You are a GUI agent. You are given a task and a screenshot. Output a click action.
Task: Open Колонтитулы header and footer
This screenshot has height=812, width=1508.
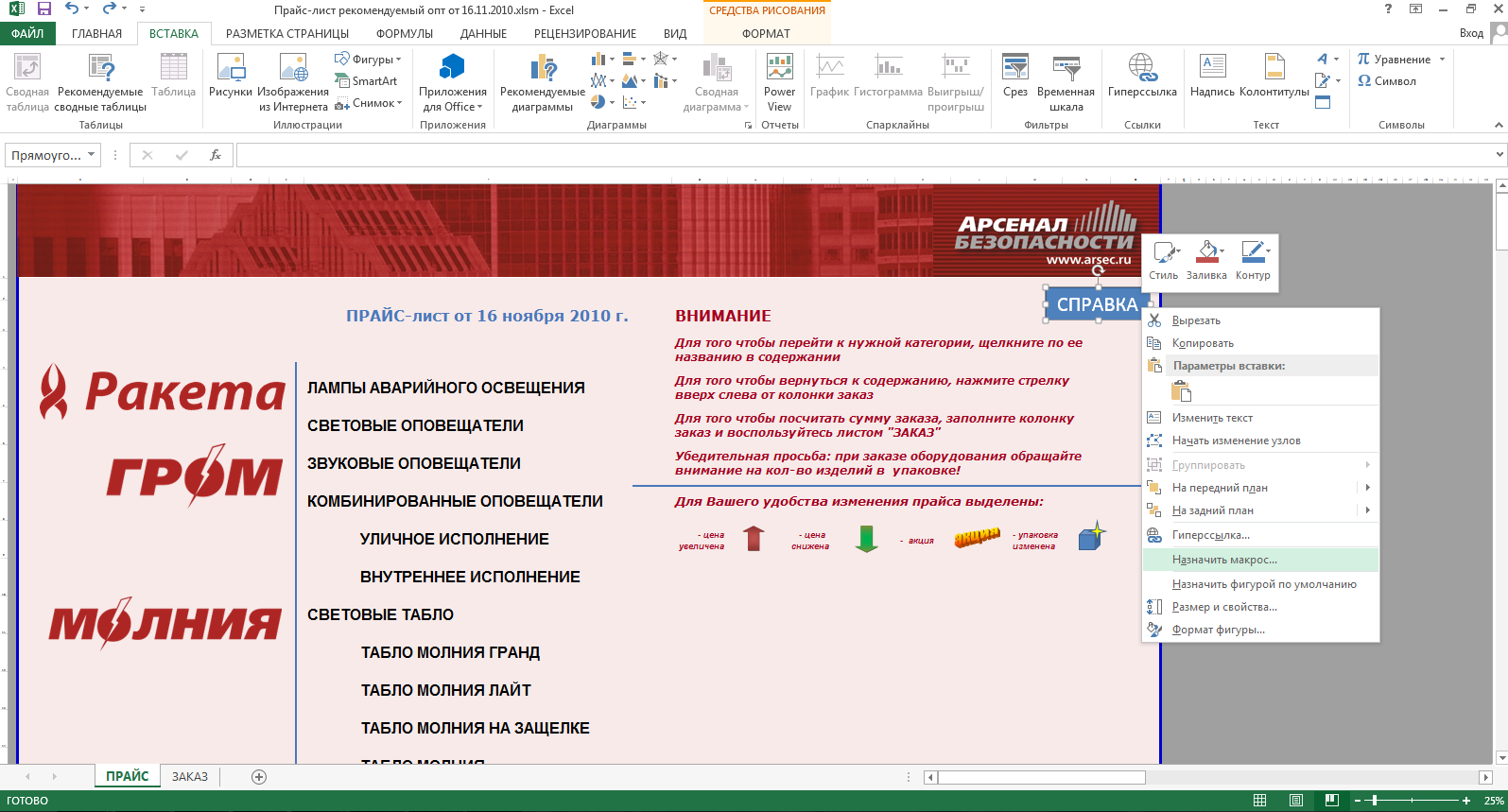point(1274,76)
